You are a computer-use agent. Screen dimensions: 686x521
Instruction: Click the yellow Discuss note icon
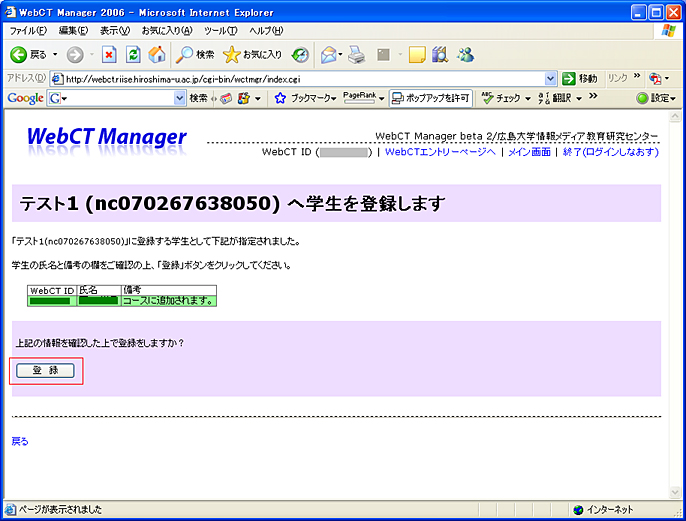tap(417, 55)
